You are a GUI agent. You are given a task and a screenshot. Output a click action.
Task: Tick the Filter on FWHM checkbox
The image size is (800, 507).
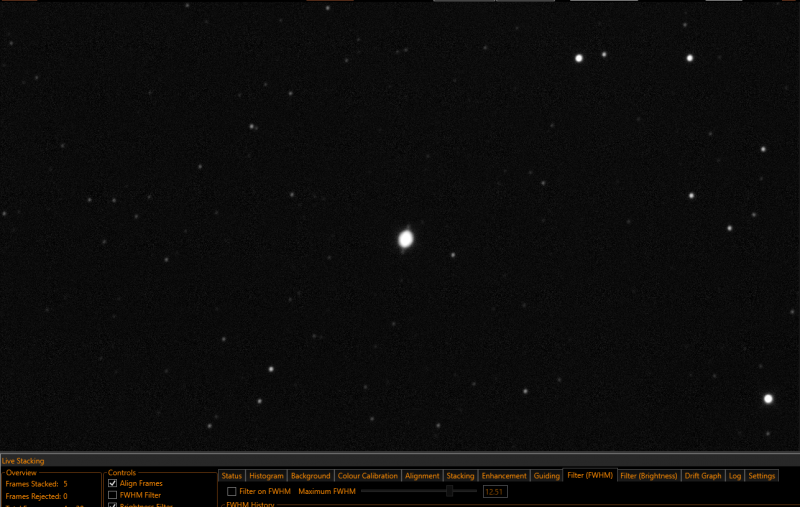click(232, 491)
